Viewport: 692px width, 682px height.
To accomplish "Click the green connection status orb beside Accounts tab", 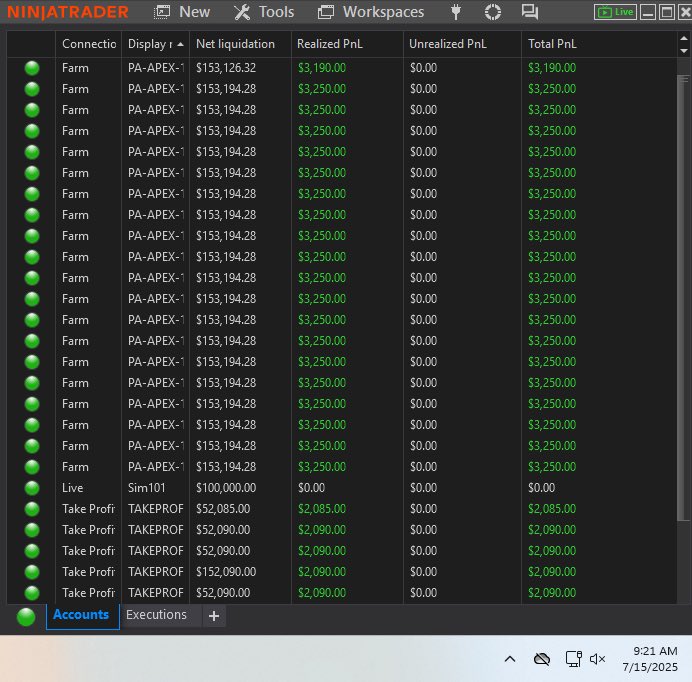I will (26, 616).
